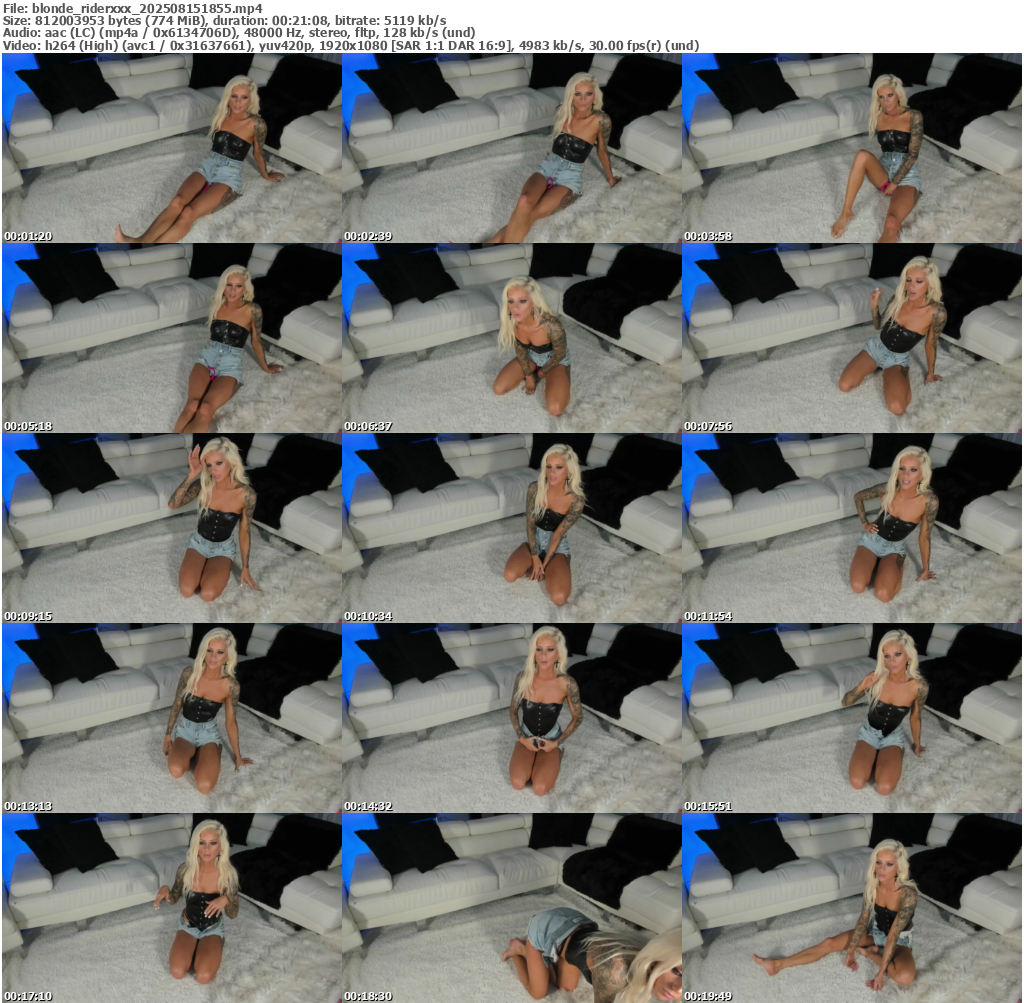Open the thumbnail marked 00:03:58

pyautogui.click(x=851, y=148)
